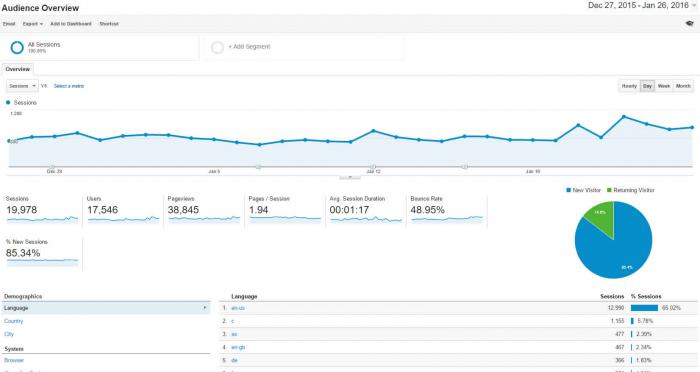The width and height of the screenshot is (700, 372).
Task: Toggle the Hourly chart view
Action: coord(629,86)
